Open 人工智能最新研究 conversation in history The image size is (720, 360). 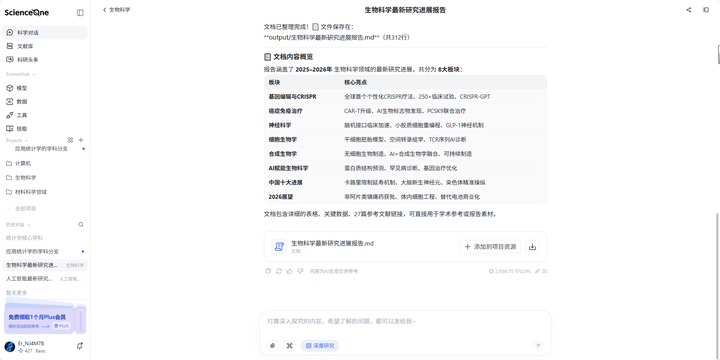45,279
